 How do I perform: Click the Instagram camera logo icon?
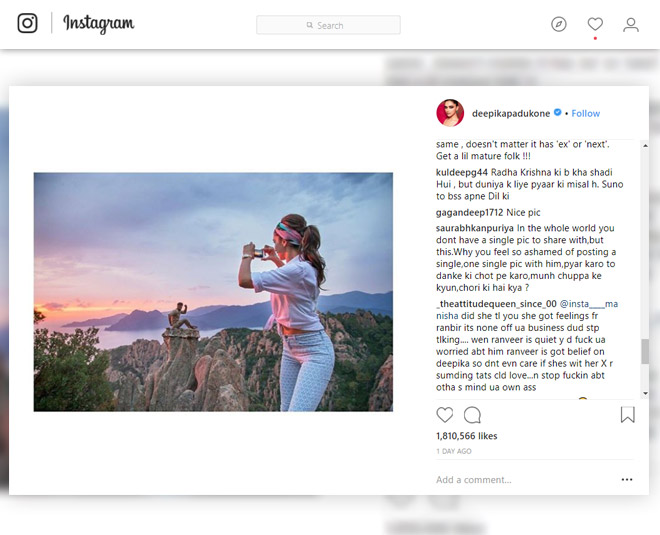28,24
